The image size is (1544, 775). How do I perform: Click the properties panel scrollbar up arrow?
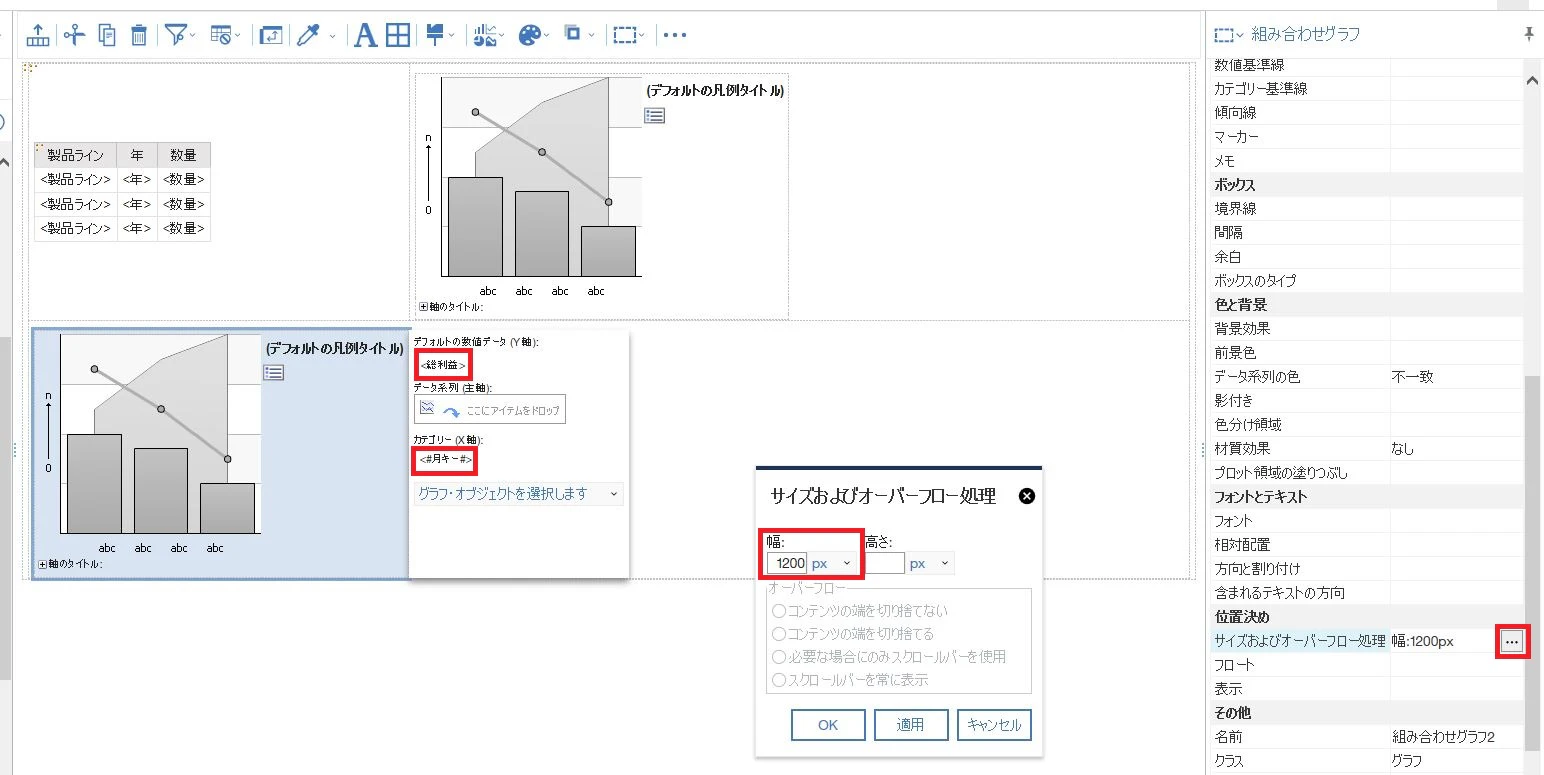click(x=1533, y=81)
